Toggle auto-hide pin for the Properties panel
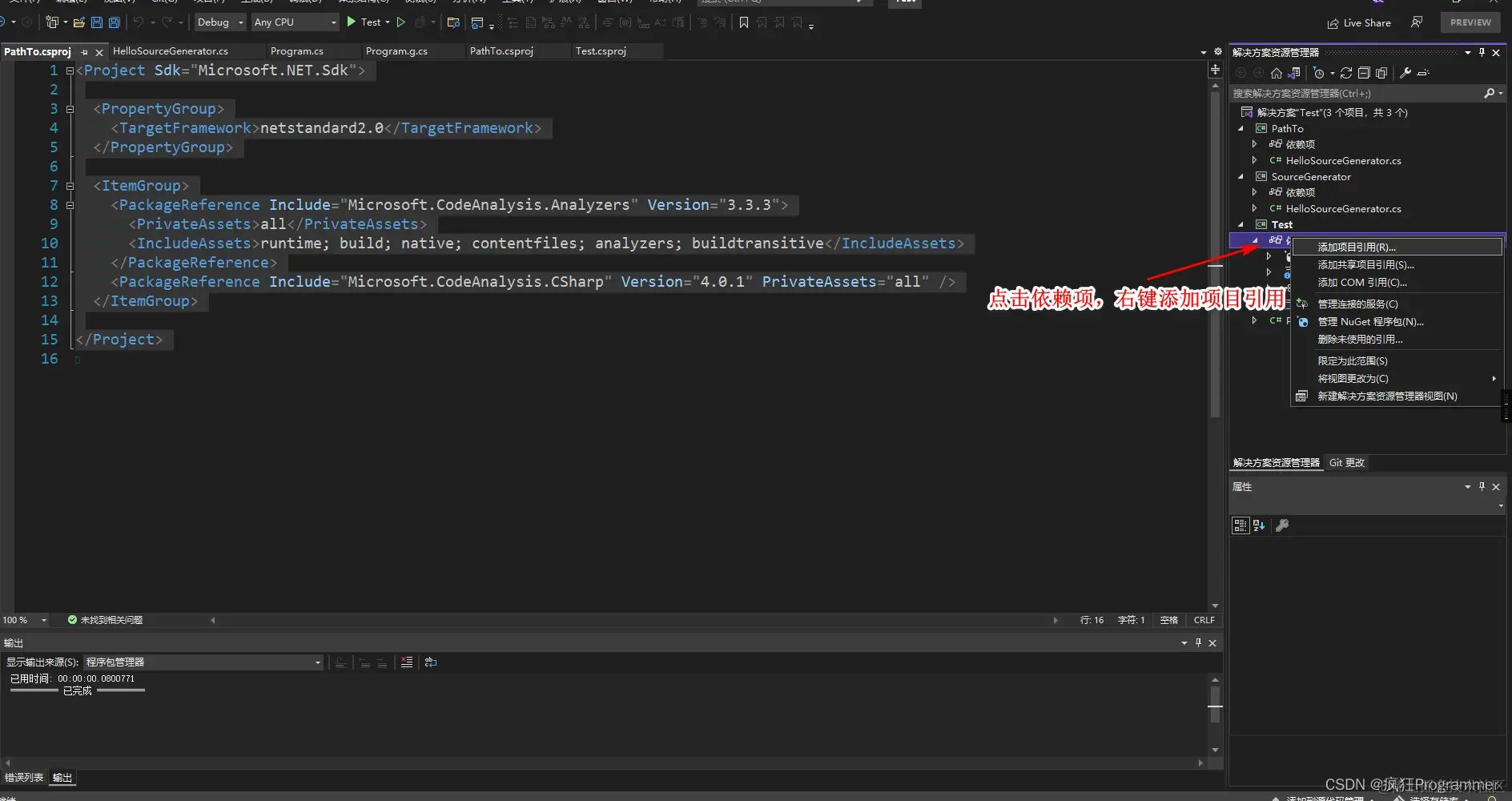This screenshot has width=1512, height=801. click(x=1482, y=486)
